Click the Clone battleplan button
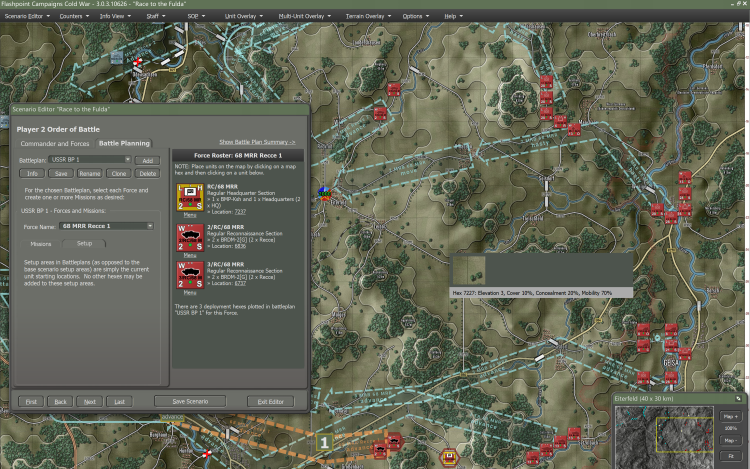 tap(119, 174)
